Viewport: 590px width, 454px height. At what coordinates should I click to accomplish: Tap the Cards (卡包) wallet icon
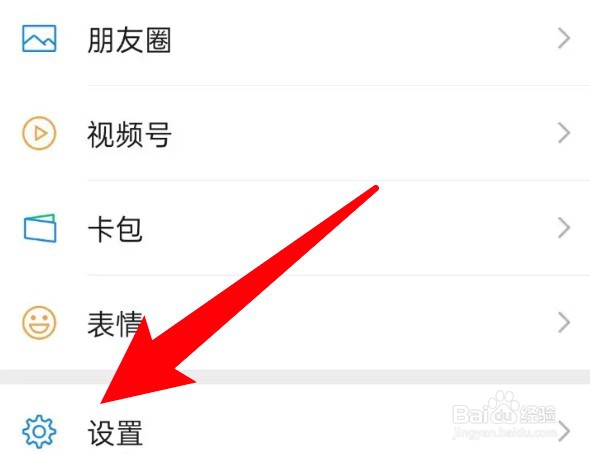(x=40, y=228)
